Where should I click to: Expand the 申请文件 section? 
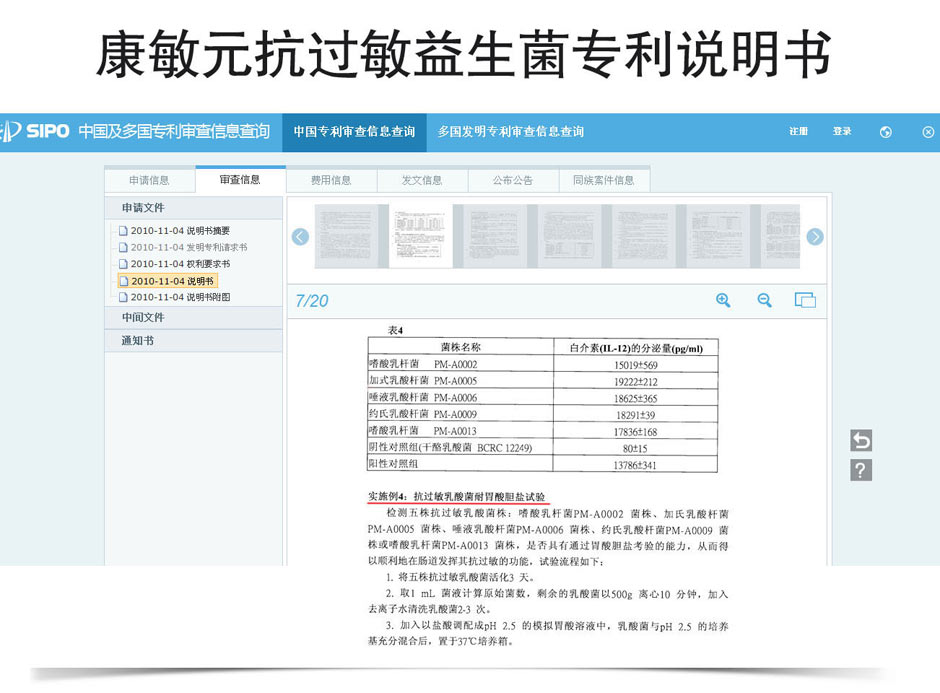(x=193, y=208)
